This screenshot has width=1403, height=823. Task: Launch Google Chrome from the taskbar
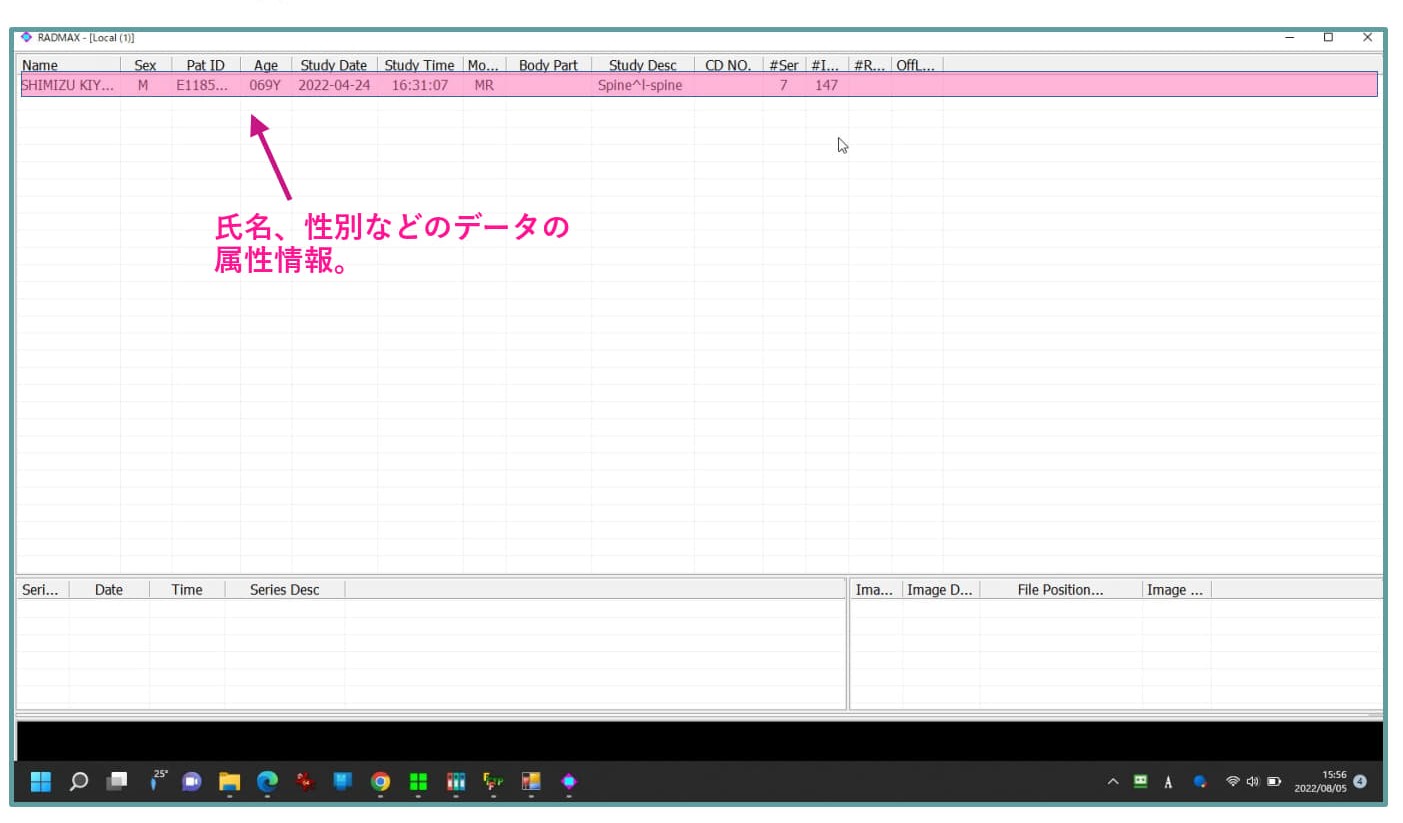pyautogui.click(x=380, y=781)
